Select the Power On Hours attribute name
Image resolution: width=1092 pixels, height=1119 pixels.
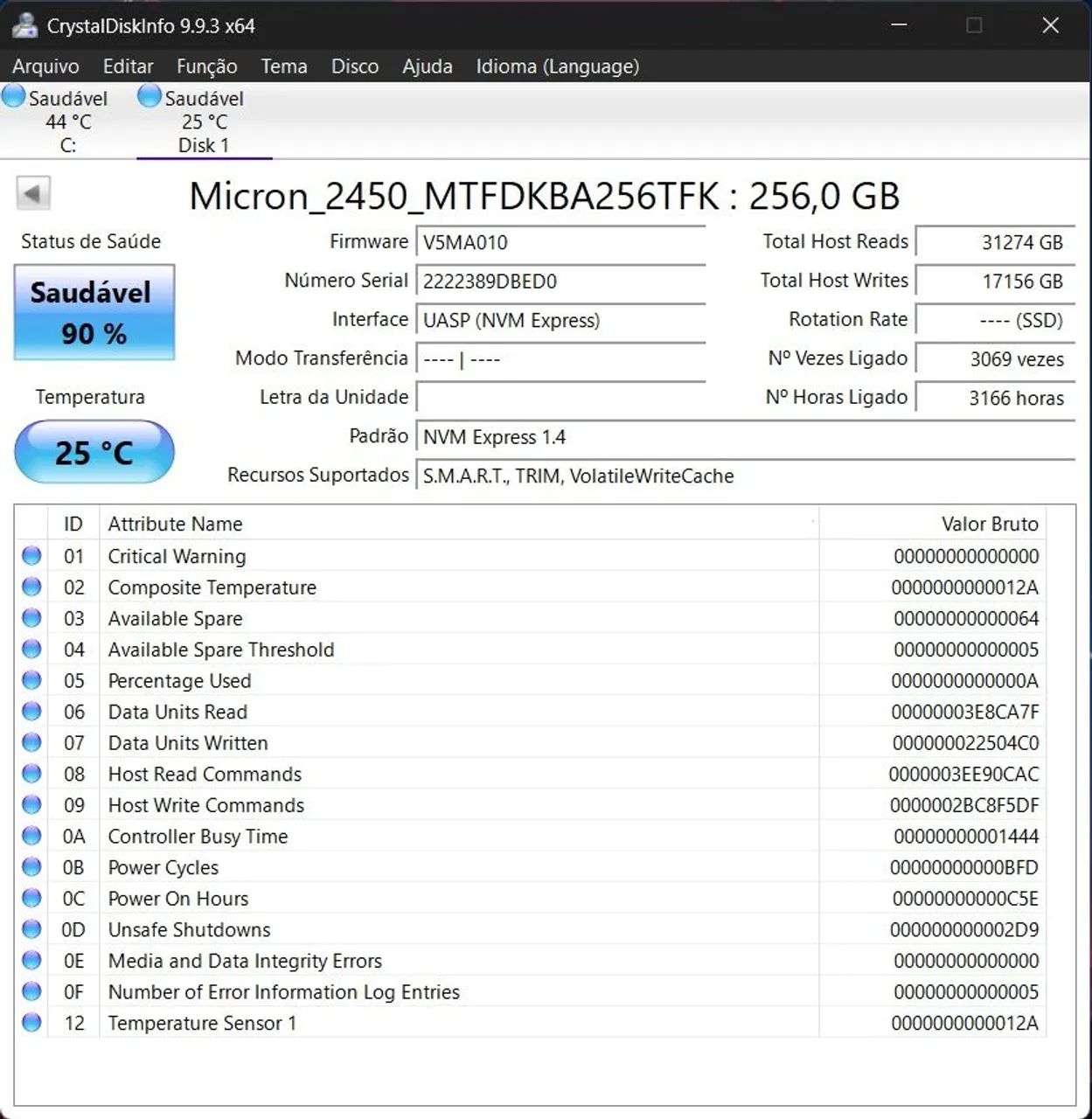tap(177, 899)
